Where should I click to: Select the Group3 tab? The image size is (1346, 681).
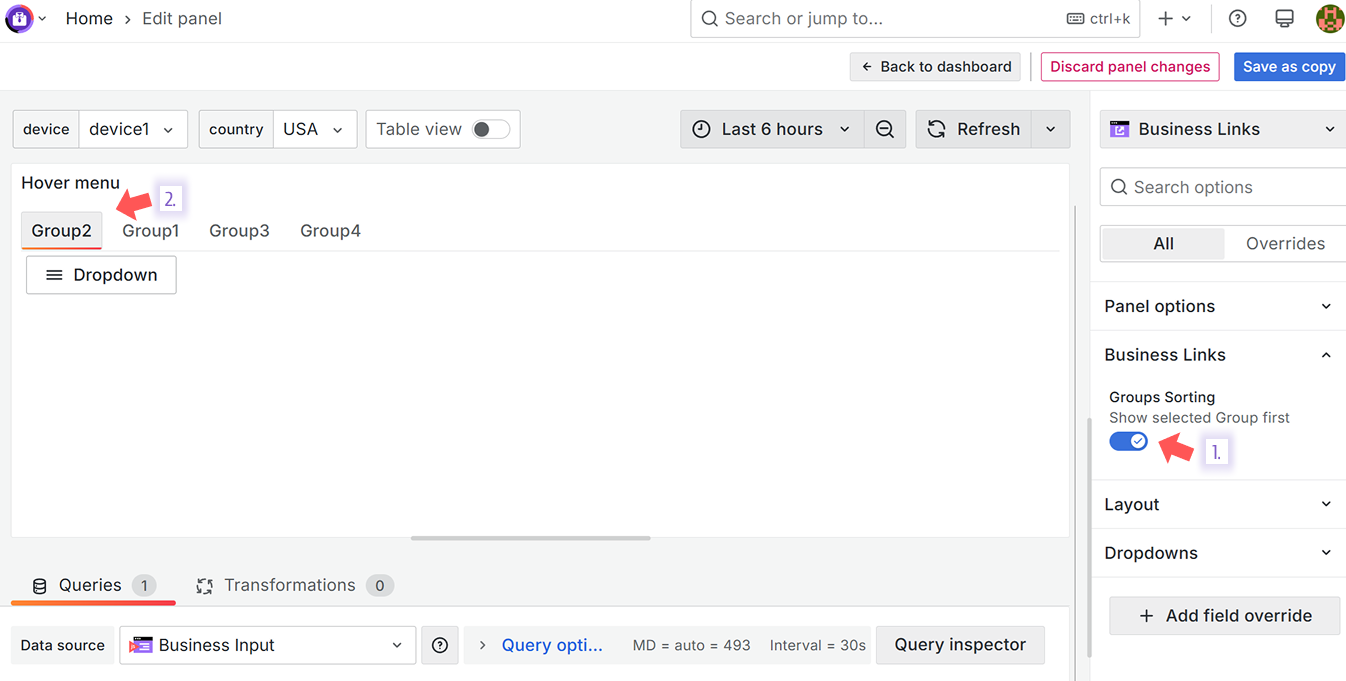pyautogui.click(x=239, y=231)
